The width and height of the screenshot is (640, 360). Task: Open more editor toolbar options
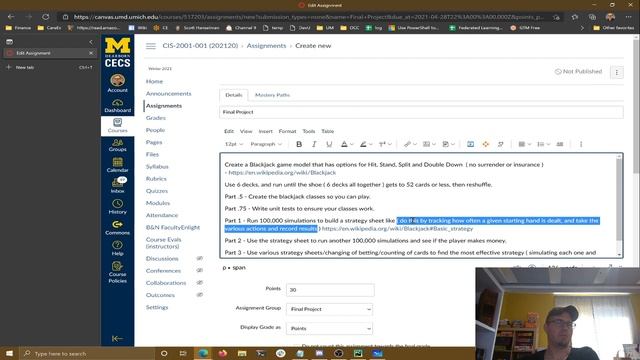(581, 144)
